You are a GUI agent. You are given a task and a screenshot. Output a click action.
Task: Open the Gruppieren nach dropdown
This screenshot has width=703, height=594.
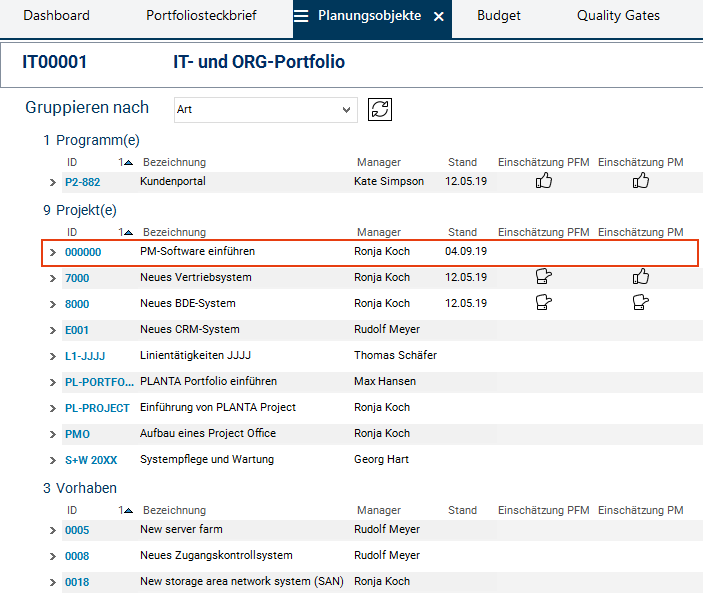pyautogui.click(x=264, y=109)
